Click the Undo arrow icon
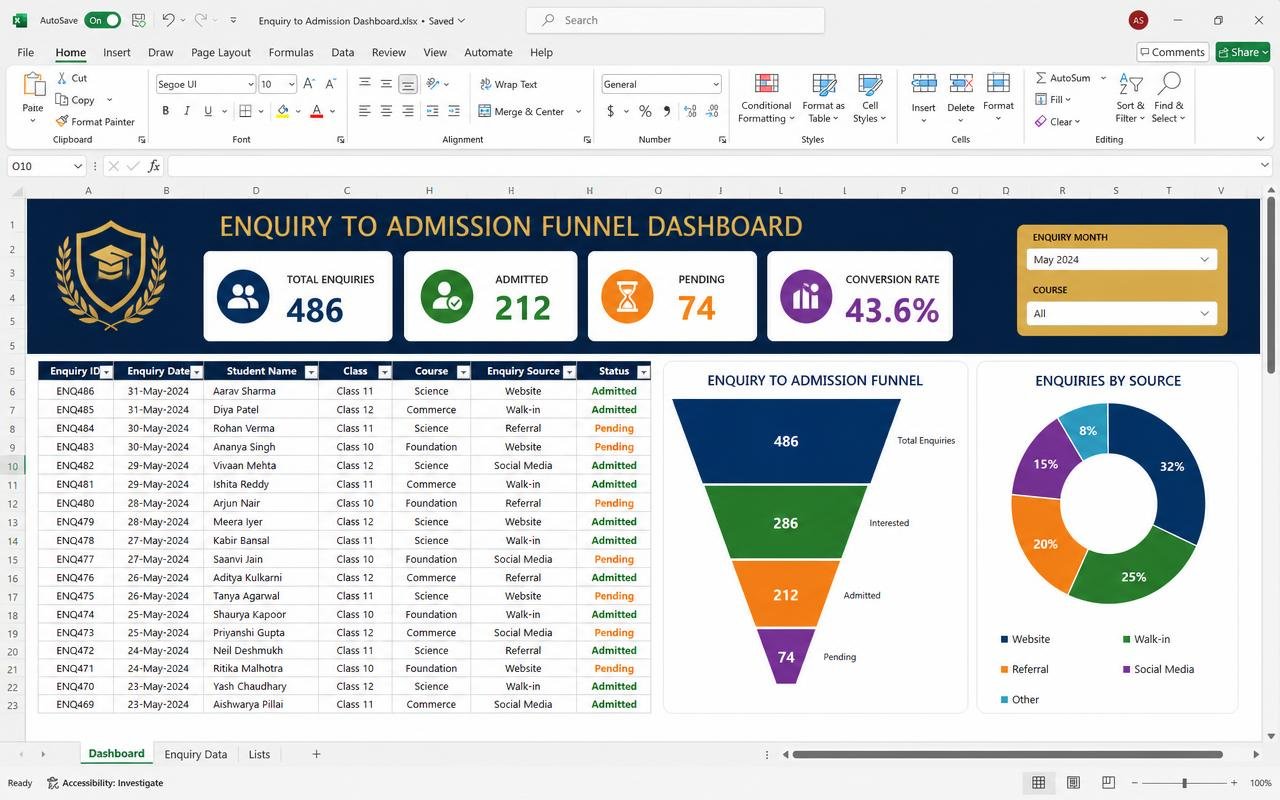Image resolution: width=1280 pixels, height=800 pixels. 168,20
